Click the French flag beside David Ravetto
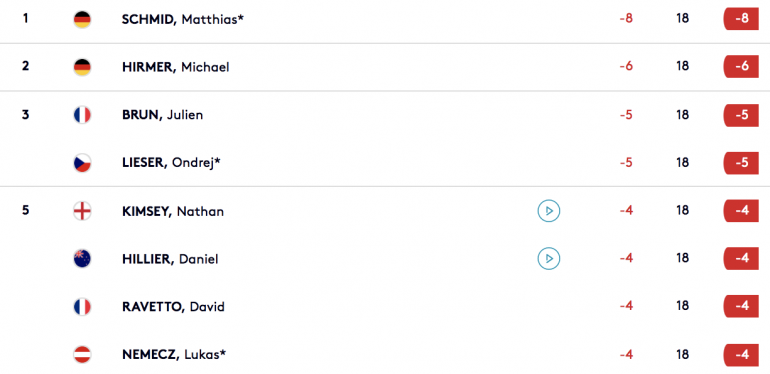Image resolution: width=770 pixels, height=374 pixels. click(x=82, y=307)
